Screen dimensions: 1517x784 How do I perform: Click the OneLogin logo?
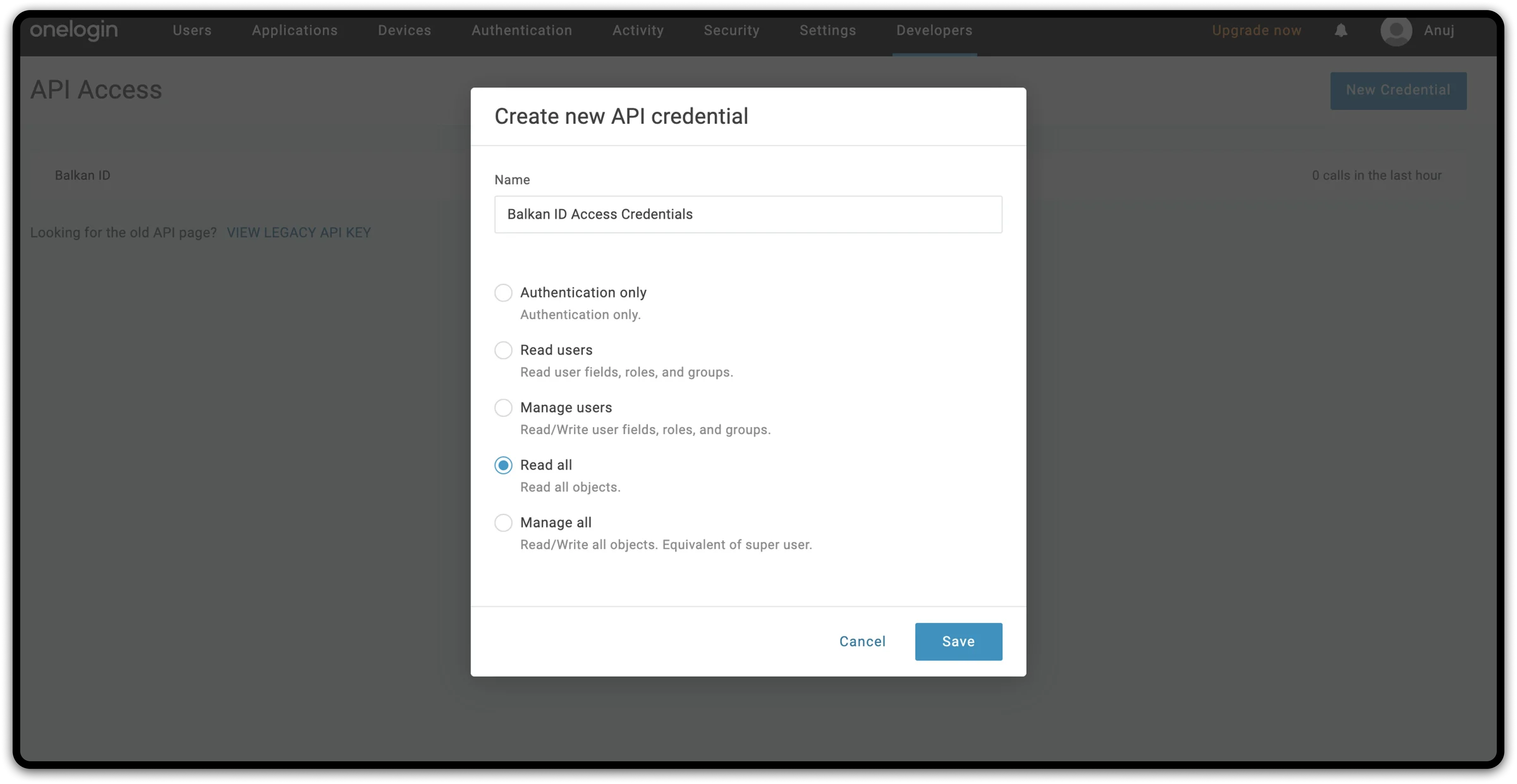[x=74, y=30]
